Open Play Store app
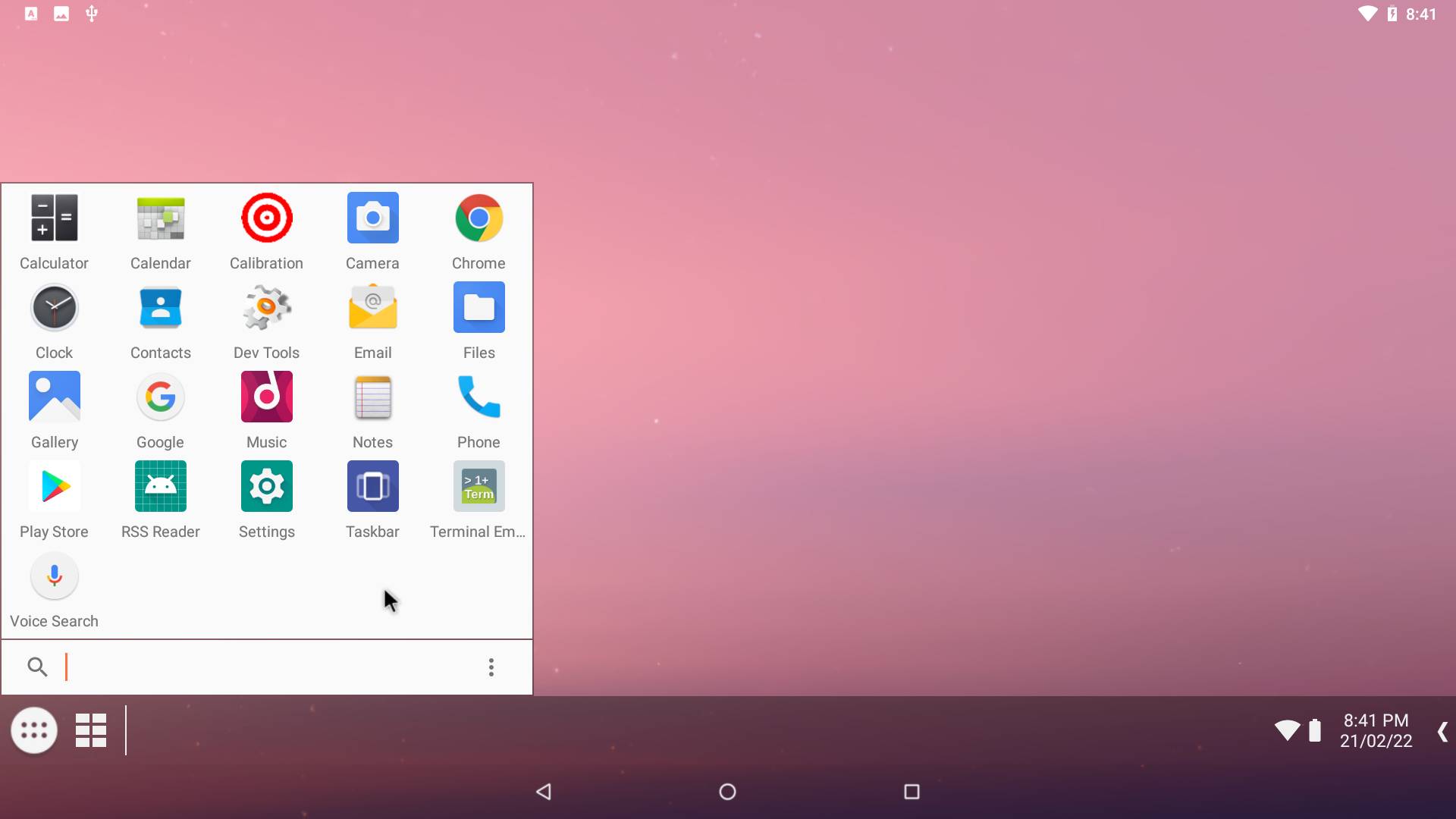 (54, 486)
